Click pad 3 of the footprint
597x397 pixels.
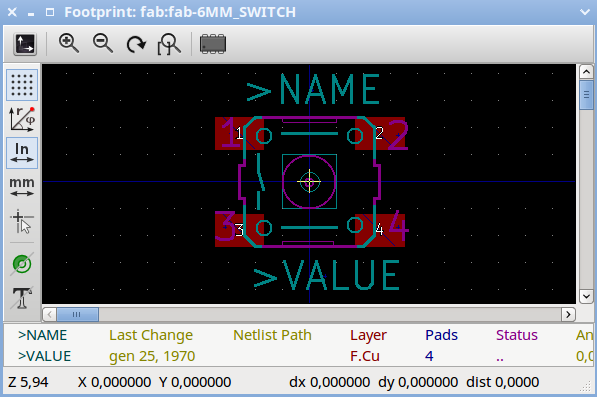pos(239,230)
